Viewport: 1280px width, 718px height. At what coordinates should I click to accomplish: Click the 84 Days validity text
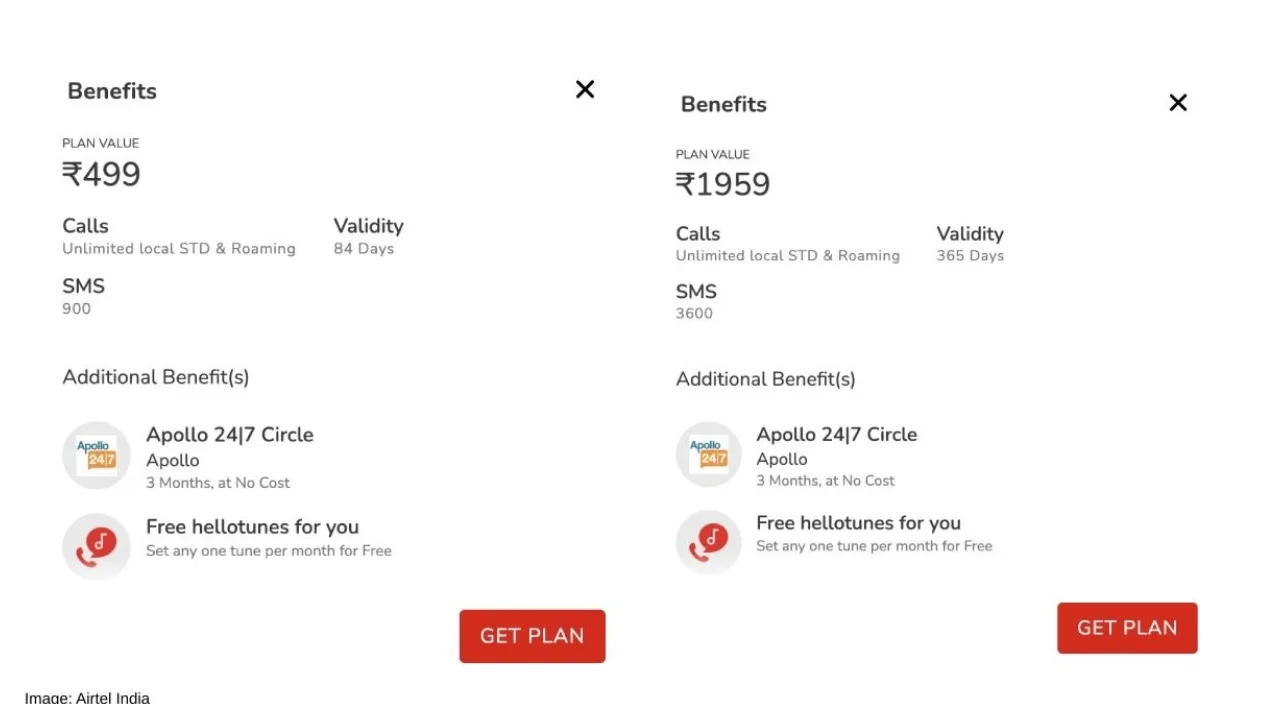(x=364, y=249)
